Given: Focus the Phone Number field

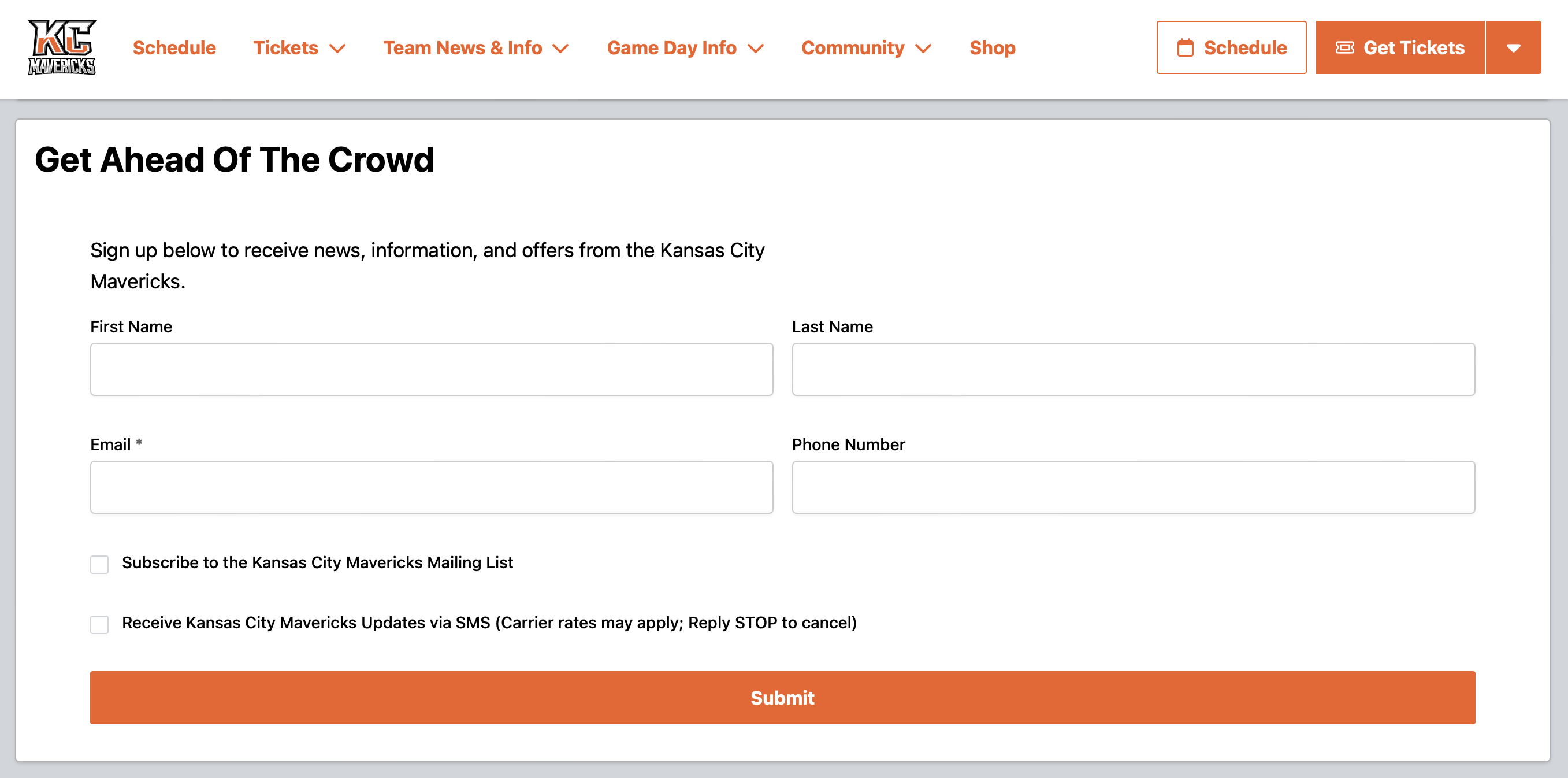Looking at the screenshot, I should (1133, 487).
